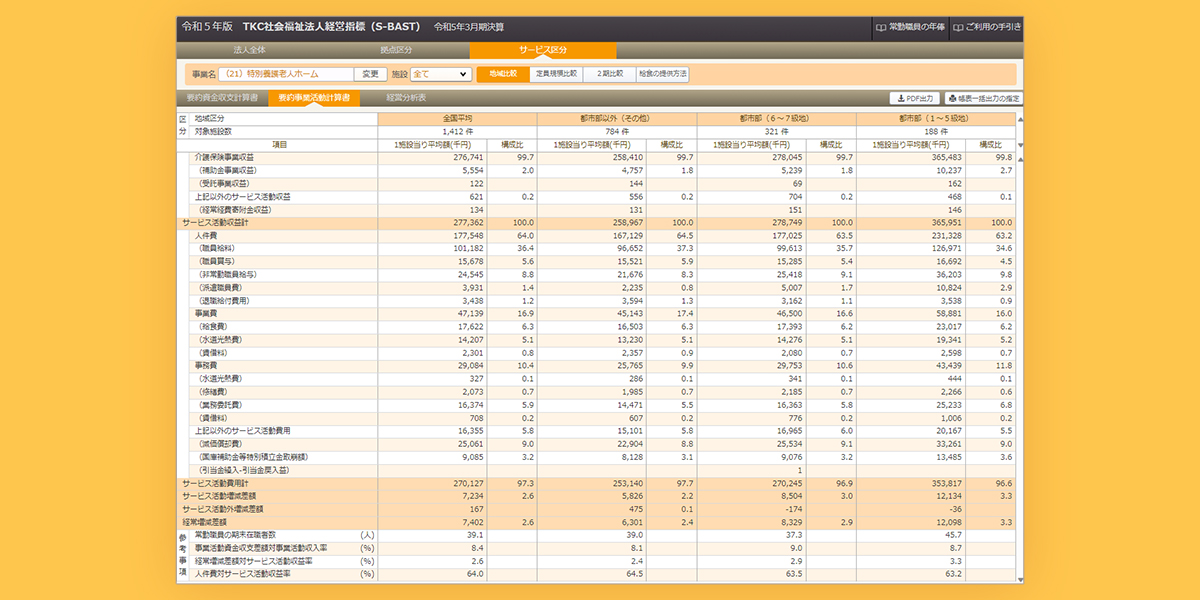Click 人件費対サービス活動収益率 row label
1200x600 pixels.
coord(243,574)
